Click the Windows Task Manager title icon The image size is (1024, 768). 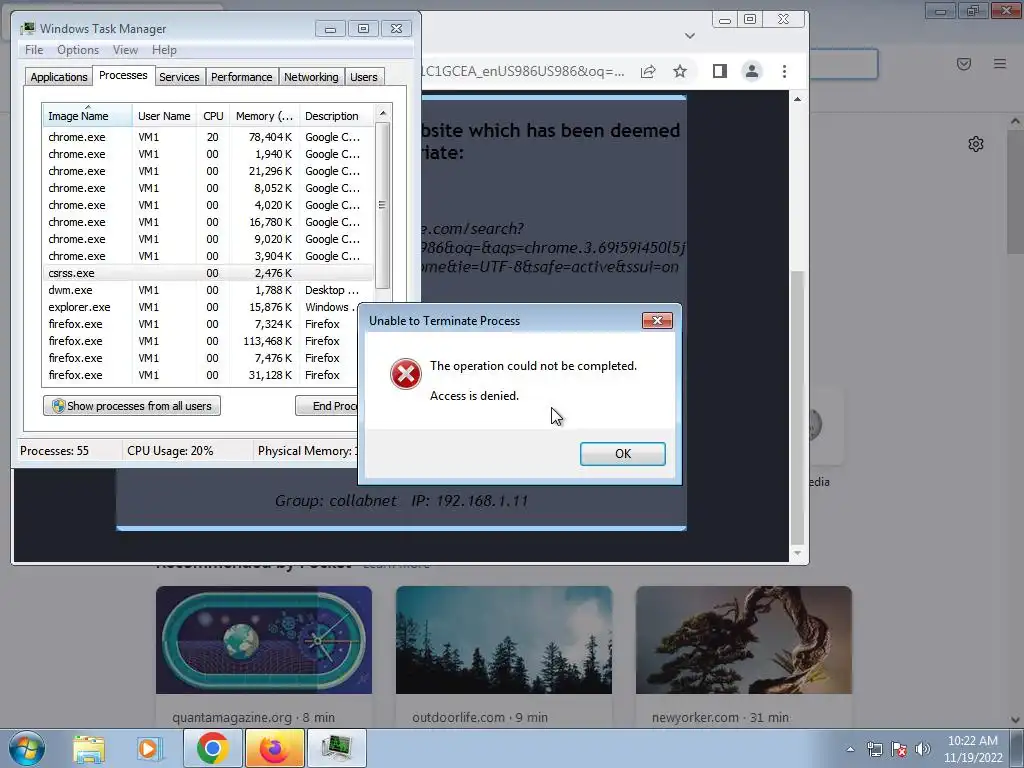27,29
